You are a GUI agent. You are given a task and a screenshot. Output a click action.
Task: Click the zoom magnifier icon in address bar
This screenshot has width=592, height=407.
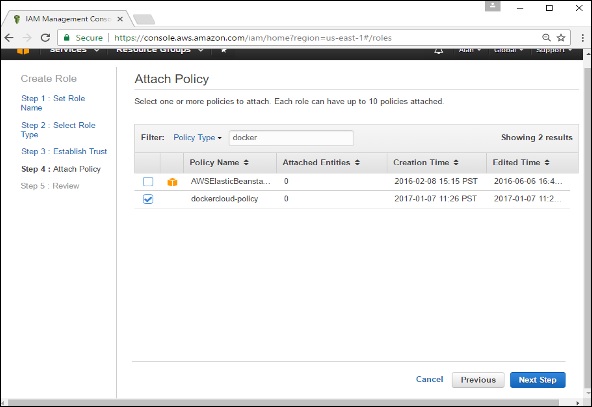546,37
